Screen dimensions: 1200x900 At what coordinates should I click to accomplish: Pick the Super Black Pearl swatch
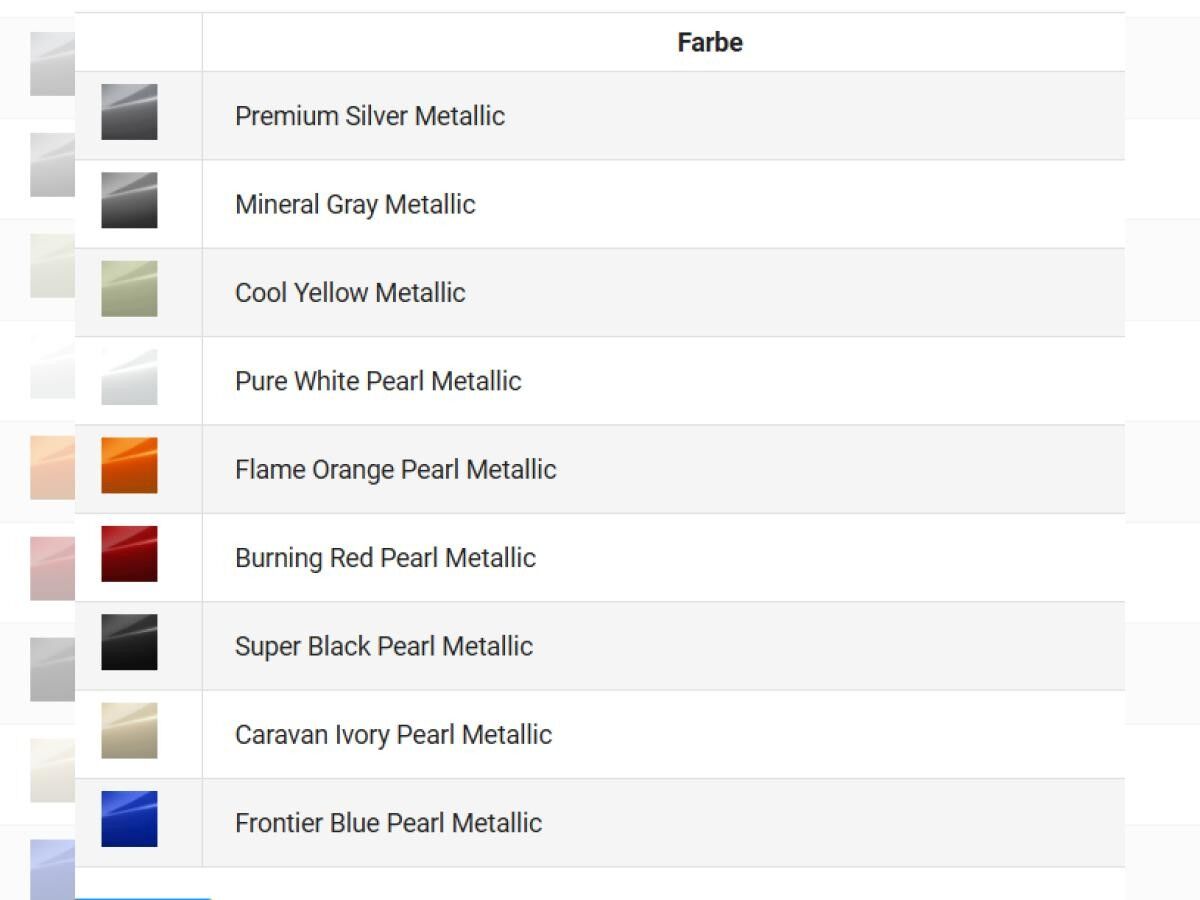(129, 642)
